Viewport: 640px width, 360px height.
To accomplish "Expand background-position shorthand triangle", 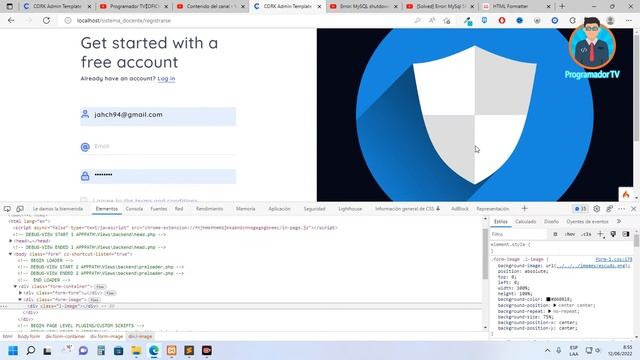I will (x=554, y=305).
